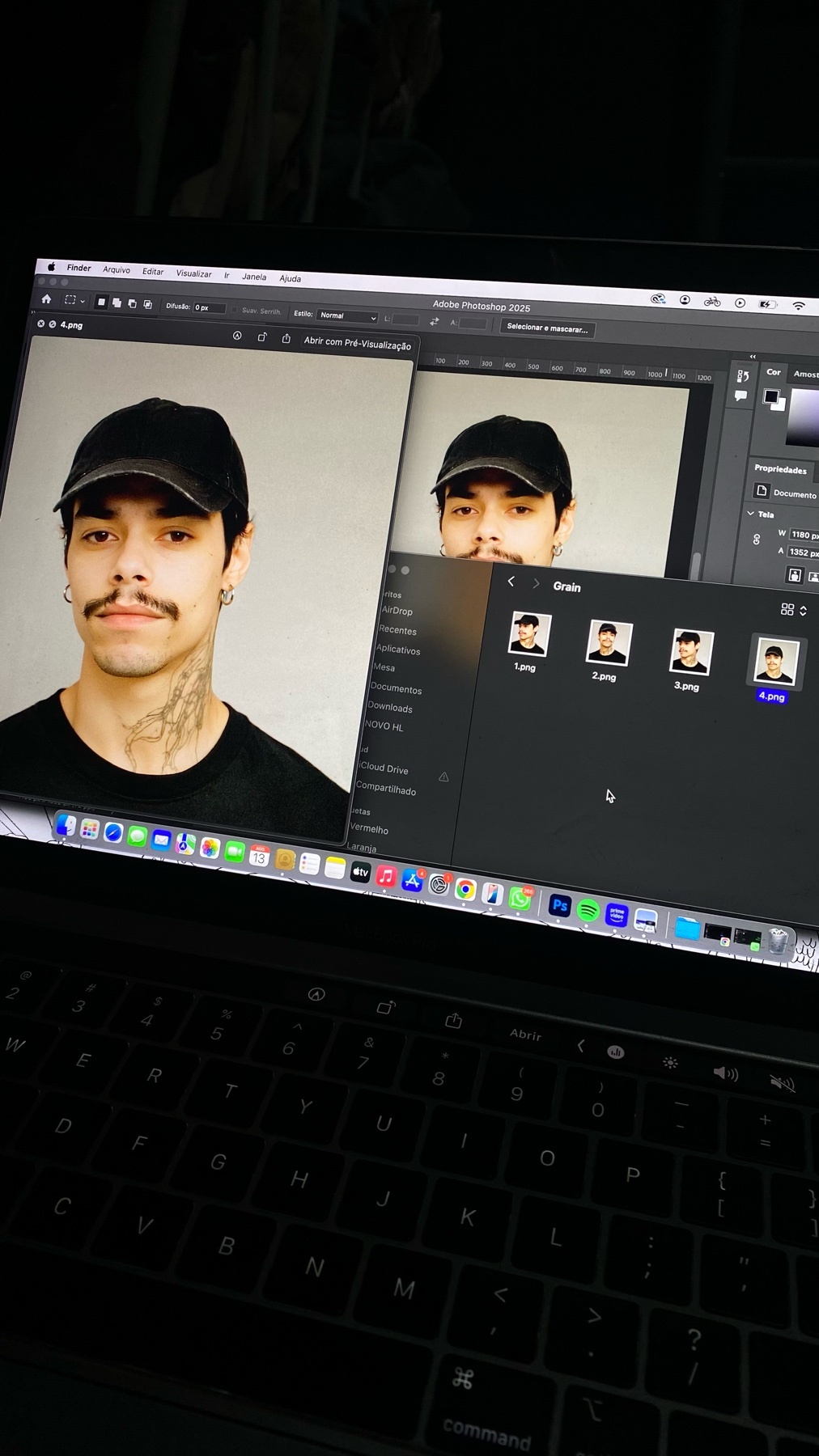Image resolution: width=819 pixels, height=1456 pixels.
Task: Click Abrir com Pré-Visualização button
Action: 357,343
